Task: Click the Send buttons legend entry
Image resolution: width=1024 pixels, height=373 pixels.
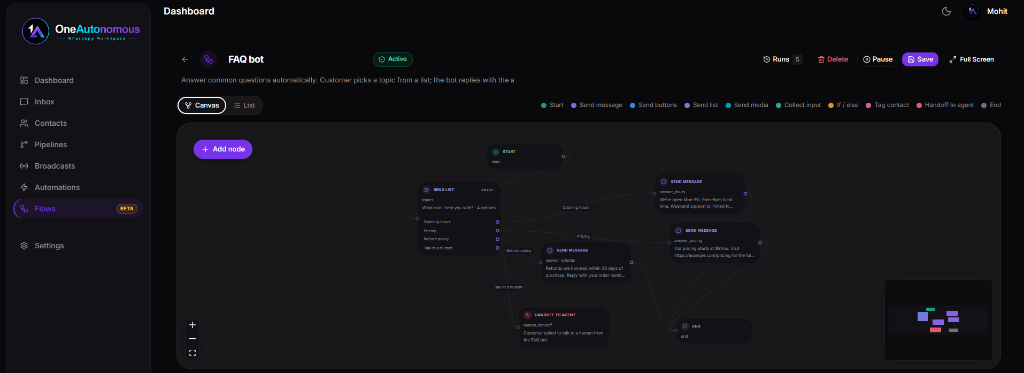Action: [x=653, y=105]
